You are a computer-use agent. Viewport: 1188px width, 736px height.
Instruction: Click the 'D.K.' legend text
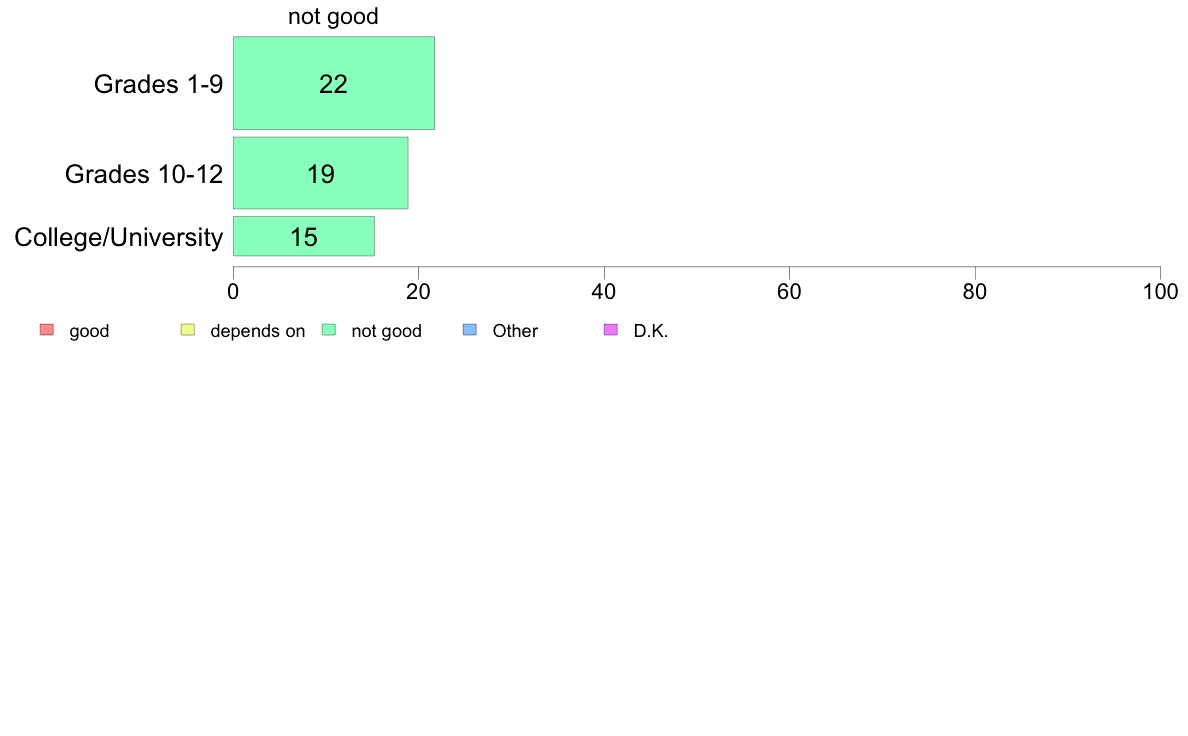pos(651,331)
